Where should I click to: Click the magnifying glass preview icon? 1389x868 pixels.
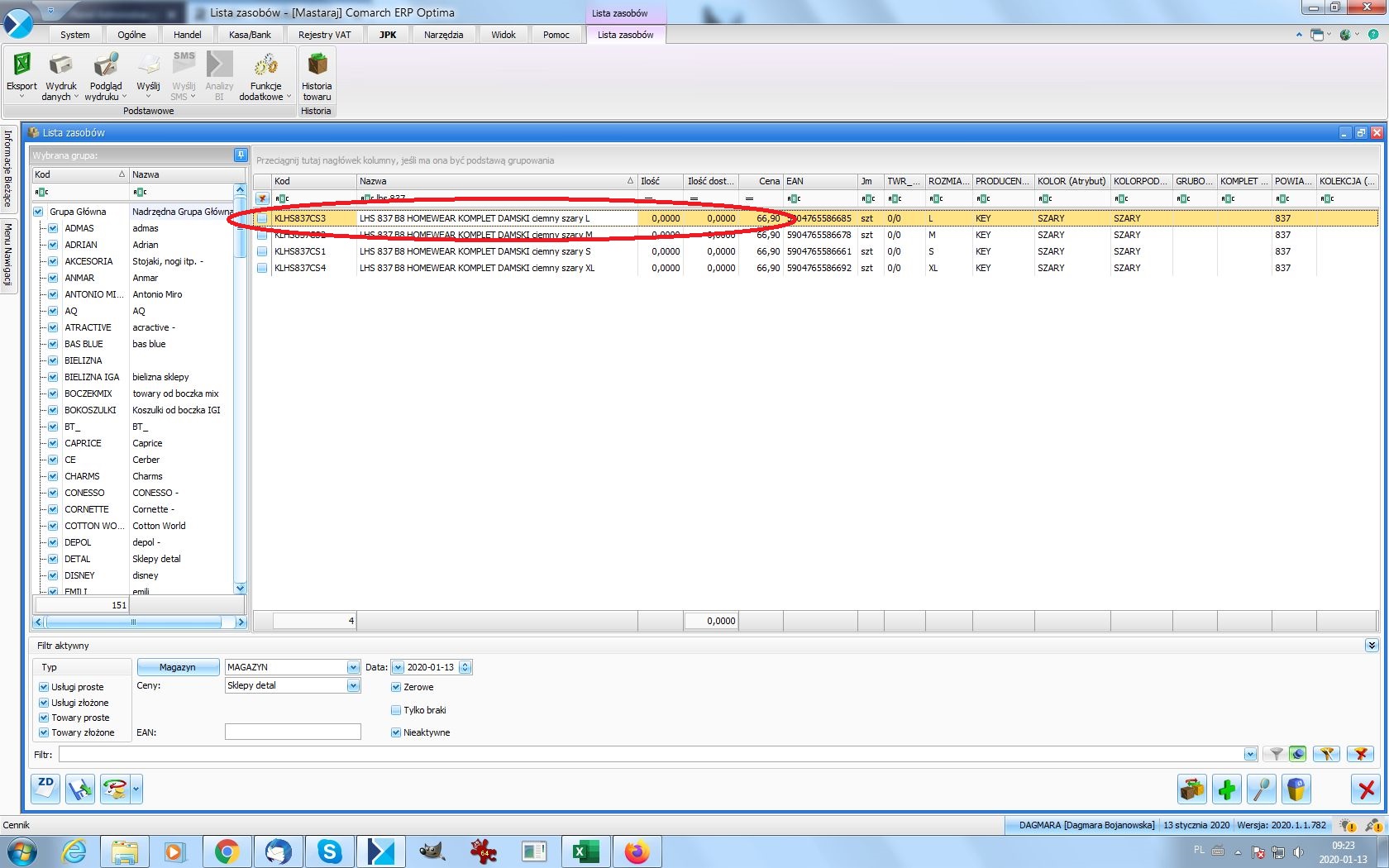[x=1262, y=789]
